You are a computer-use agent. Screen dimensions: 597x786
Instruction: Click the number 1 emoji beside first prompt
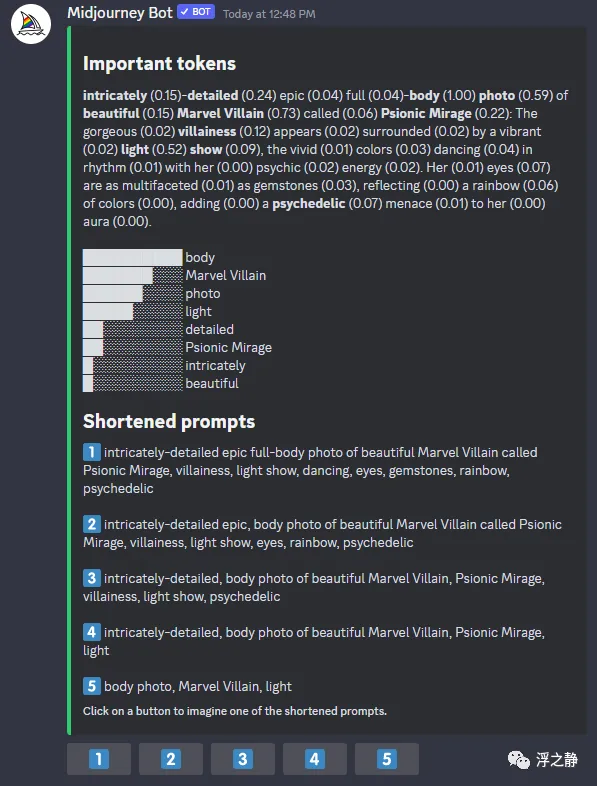point(92,452)
